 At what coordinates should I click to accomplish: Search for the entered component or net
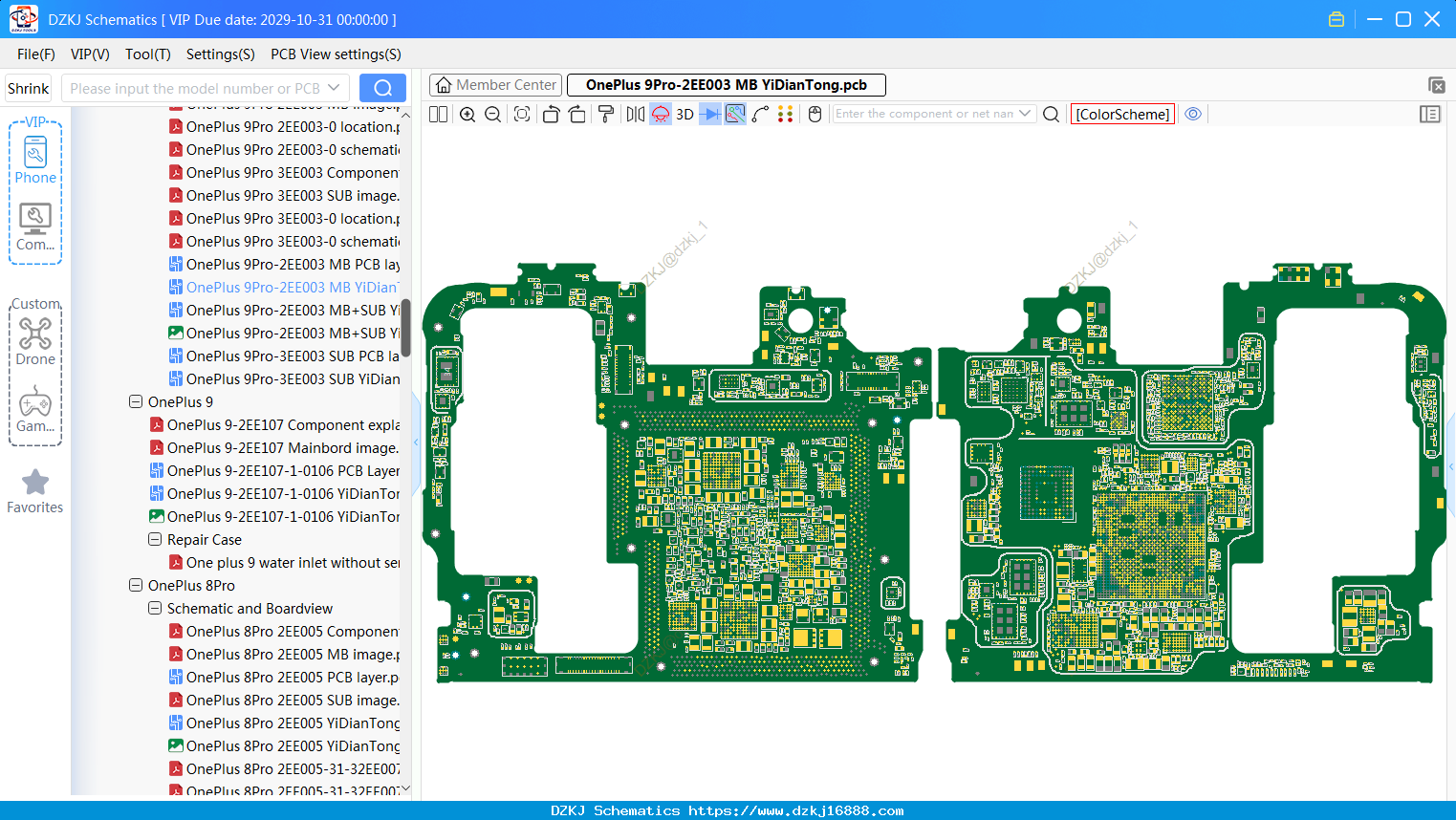point(1051,114)
